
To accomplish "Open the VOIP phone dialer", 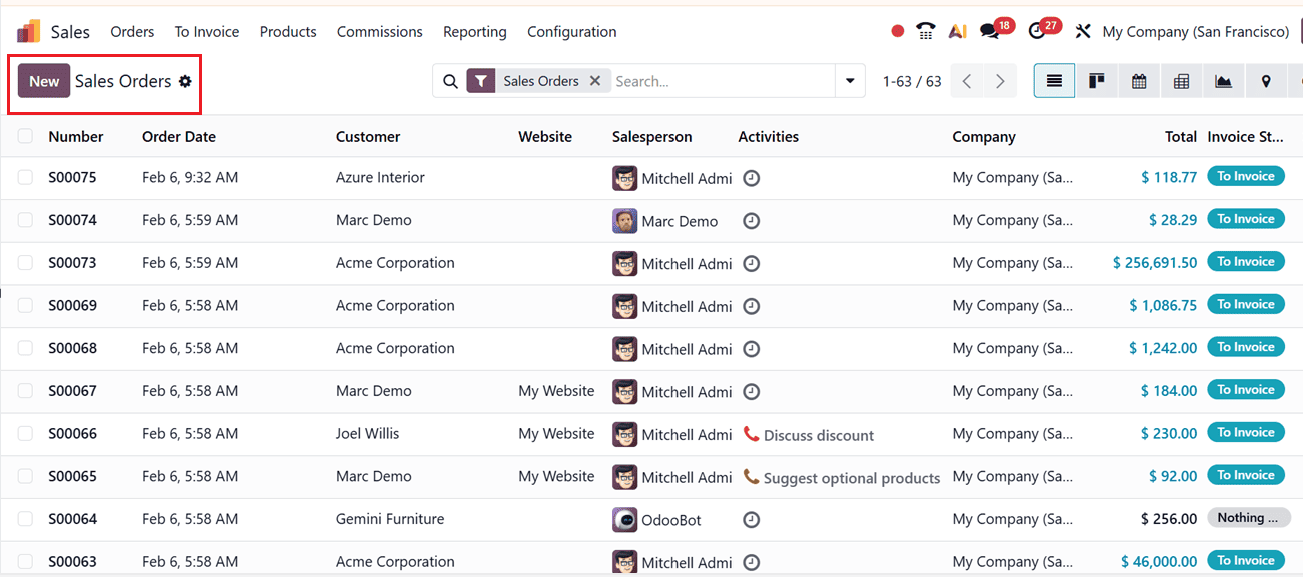I will coord(925,31).
